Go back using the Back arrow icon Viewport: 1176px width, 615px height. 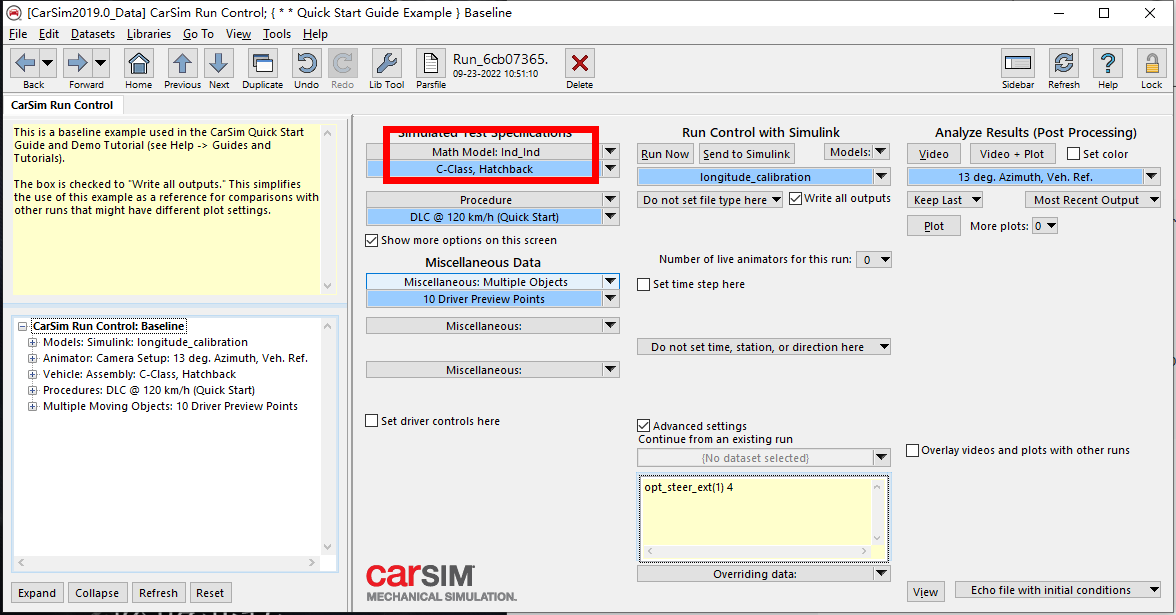point(25,63)
